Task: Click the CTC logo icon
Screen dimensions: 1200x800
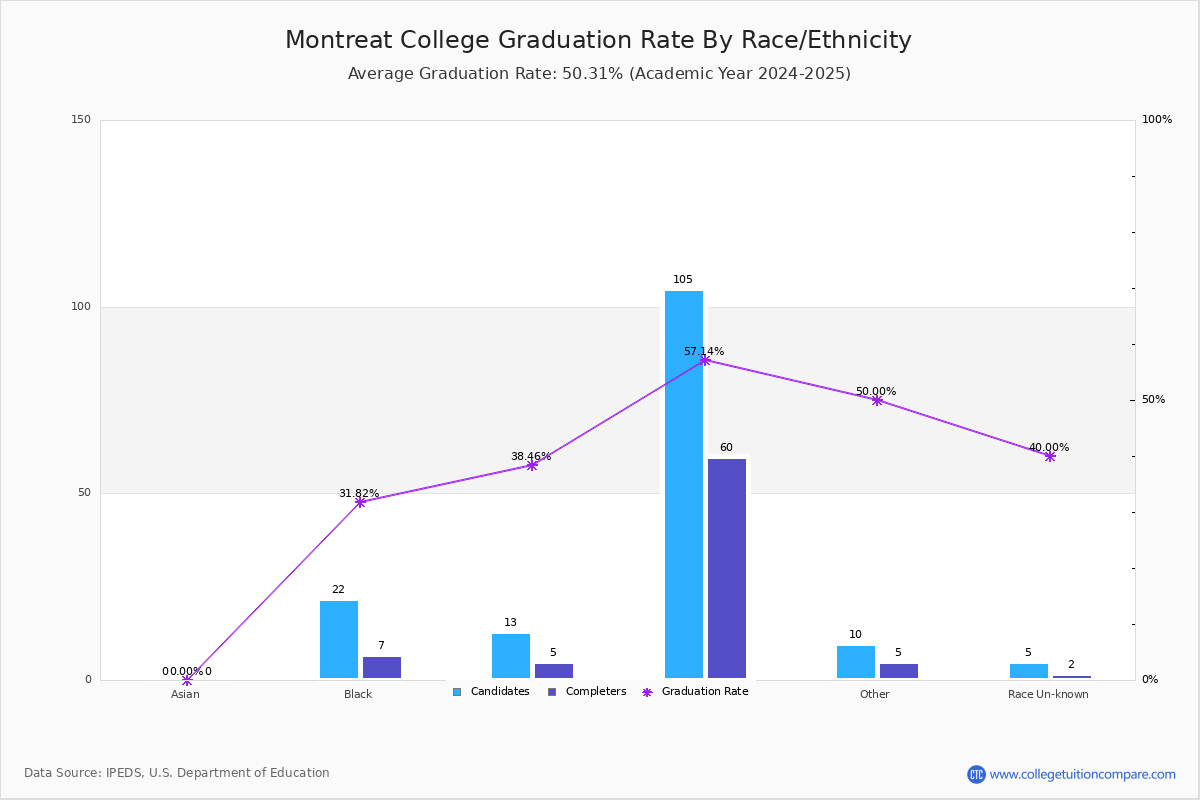Action: pos(976,774)
